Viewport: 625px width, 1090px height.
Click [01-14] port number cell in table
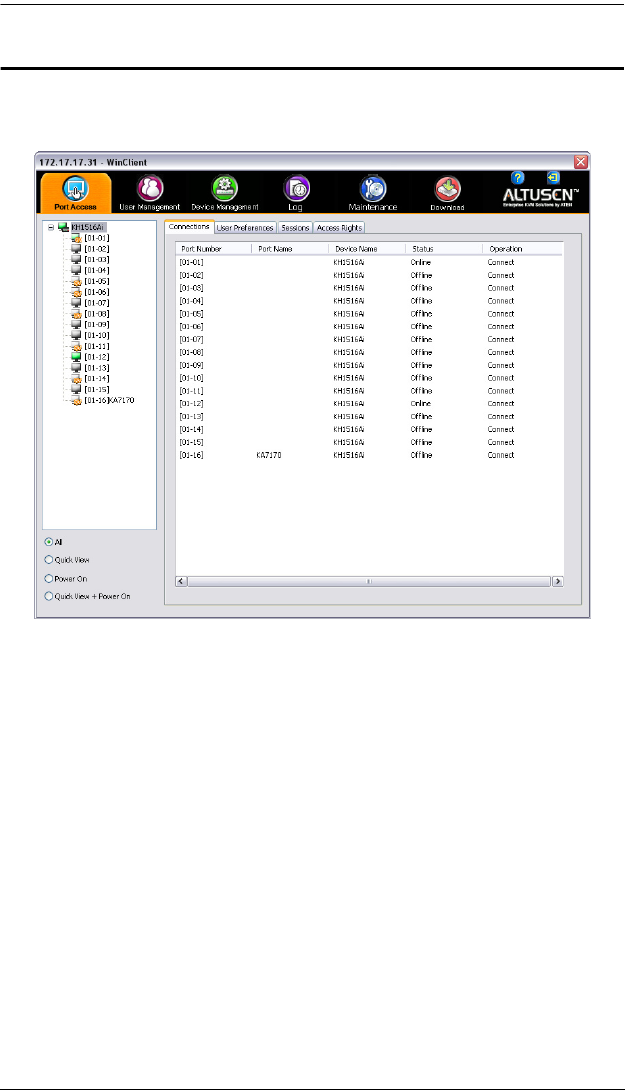click(x=191, y=430)
